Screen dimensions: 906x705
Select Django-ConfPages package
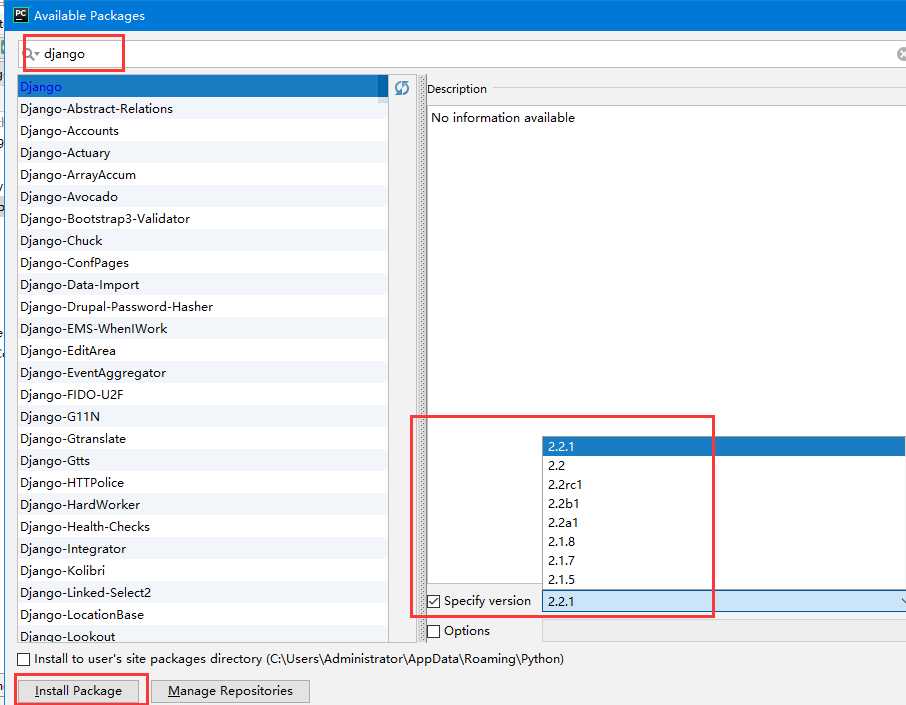click(202, 262)
